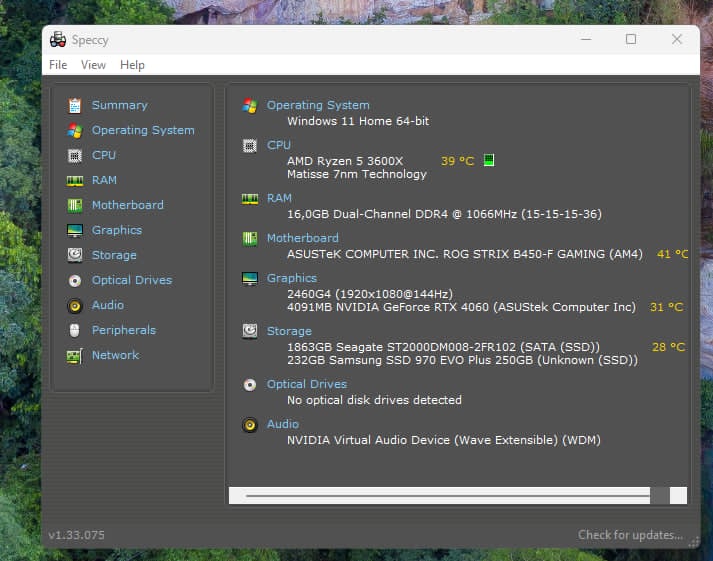
Task: Click the AMD Ryzen 5 3600X text
Action: point(345,161)
